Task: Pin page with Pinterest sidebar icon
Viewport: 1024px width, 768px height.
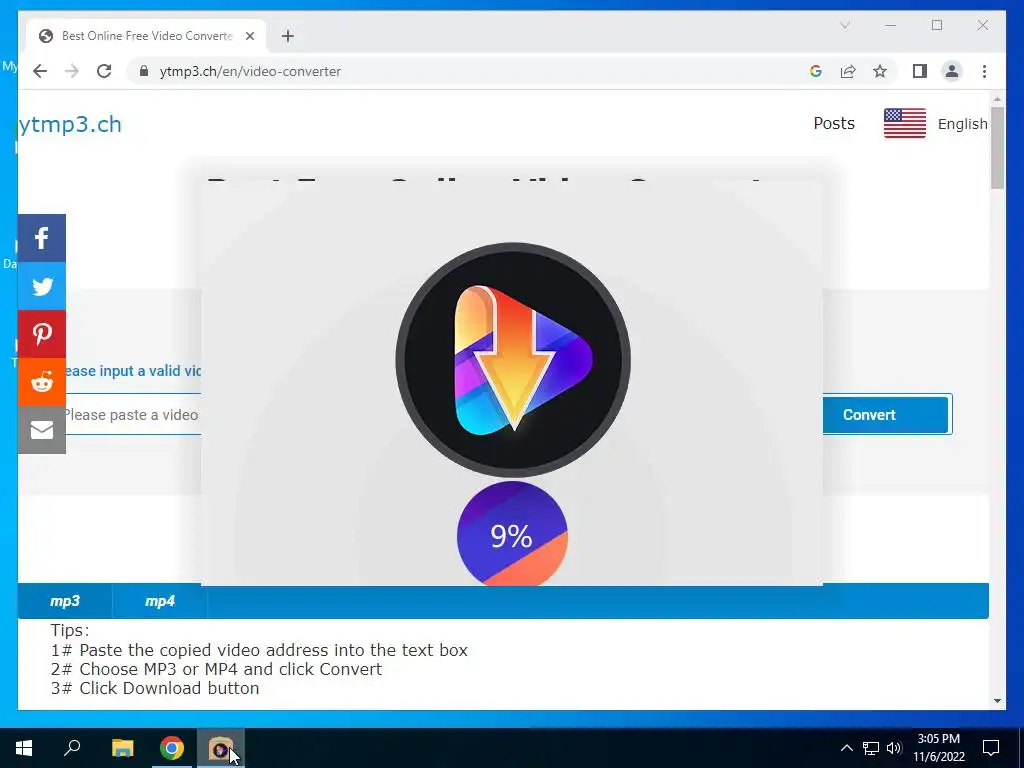Action: (x=42, y=334)
